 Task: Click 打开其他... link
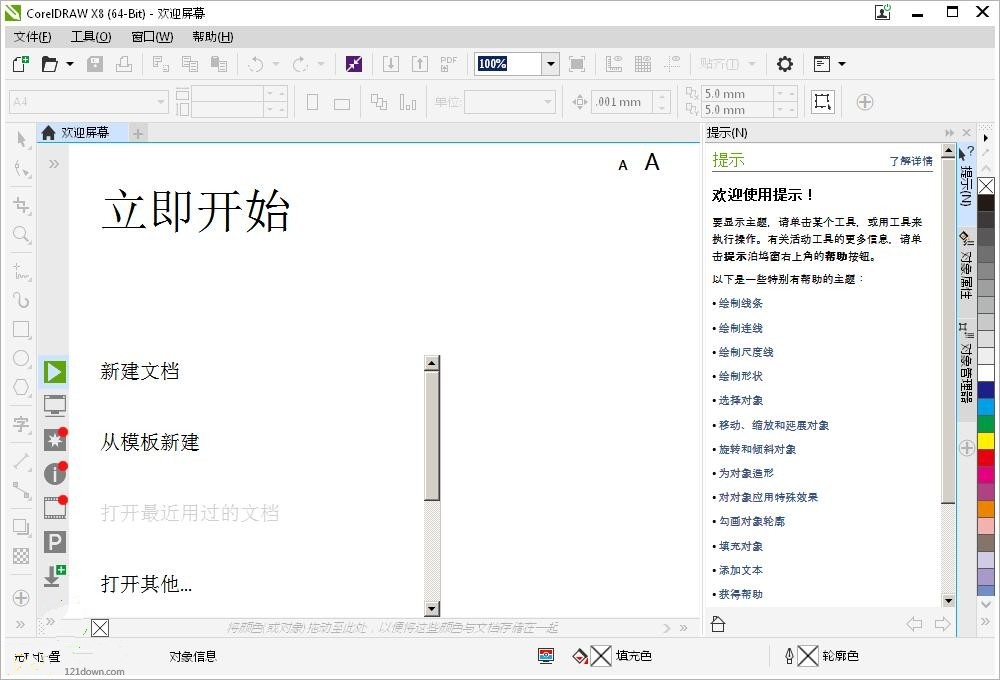coord(146,584)
